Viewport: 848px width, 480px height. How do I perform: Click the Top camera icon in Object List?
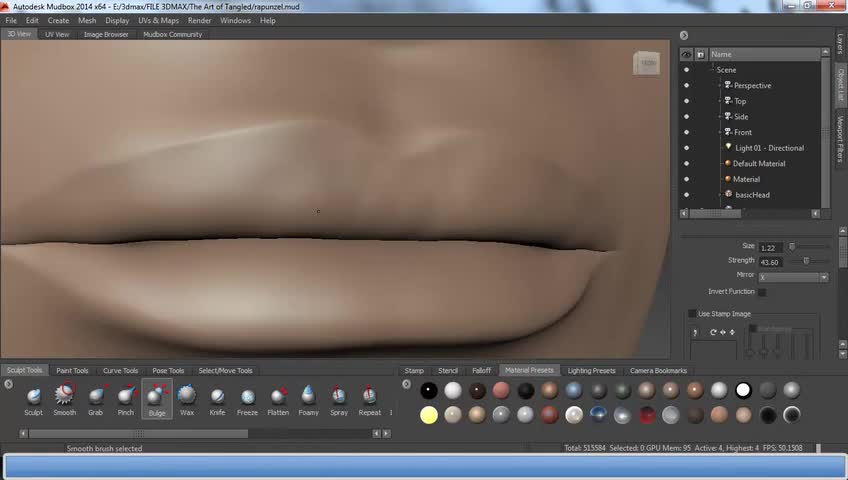coord(728,101)
